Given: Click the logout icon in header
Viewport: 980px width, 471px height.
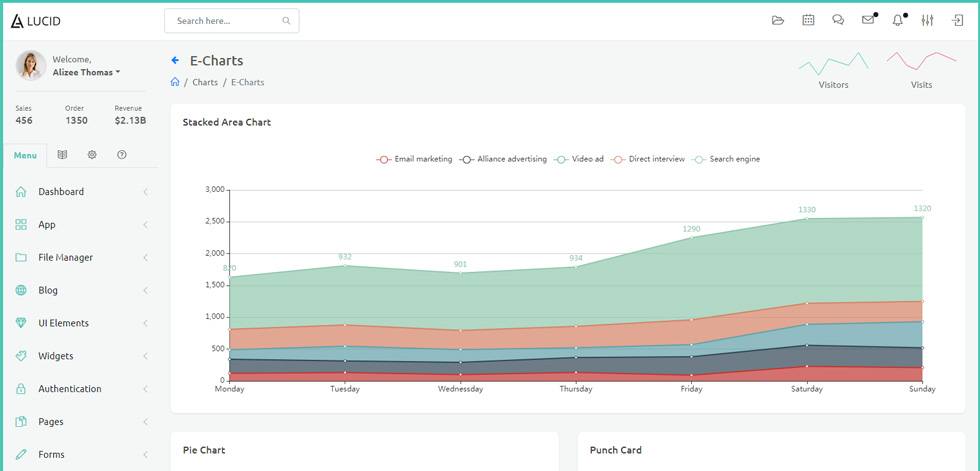Looking at the screenshot, I should [958, 21].
